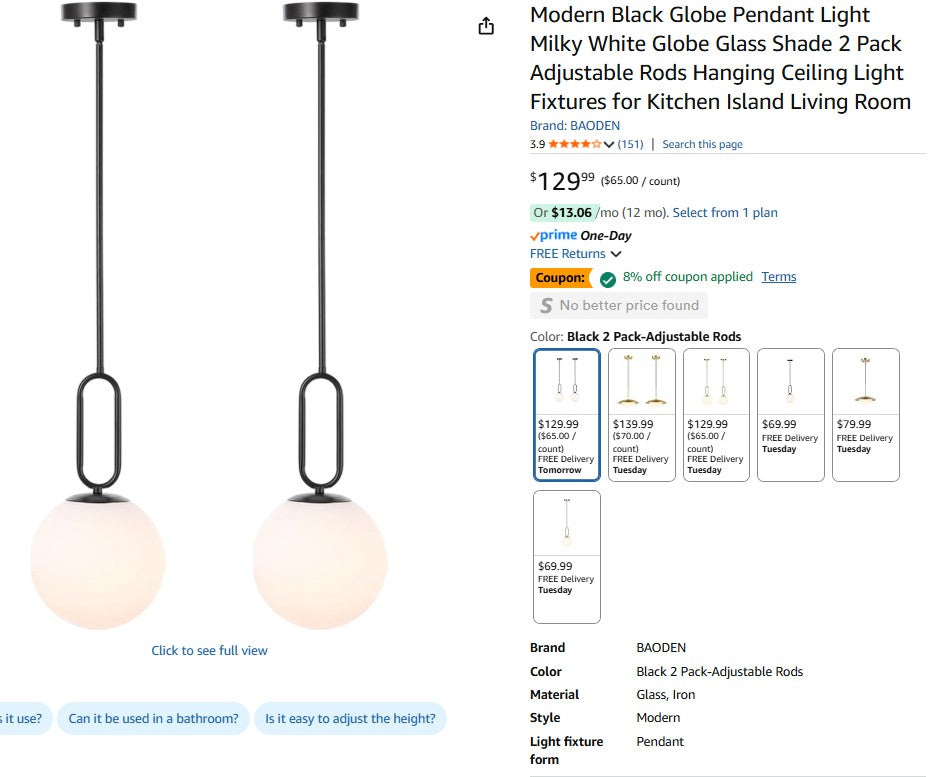The width and height of the screenshot is (934, 777).
Task: Click the 3.9 rating value
Action: pyautogui.click(x=537, y=144)
